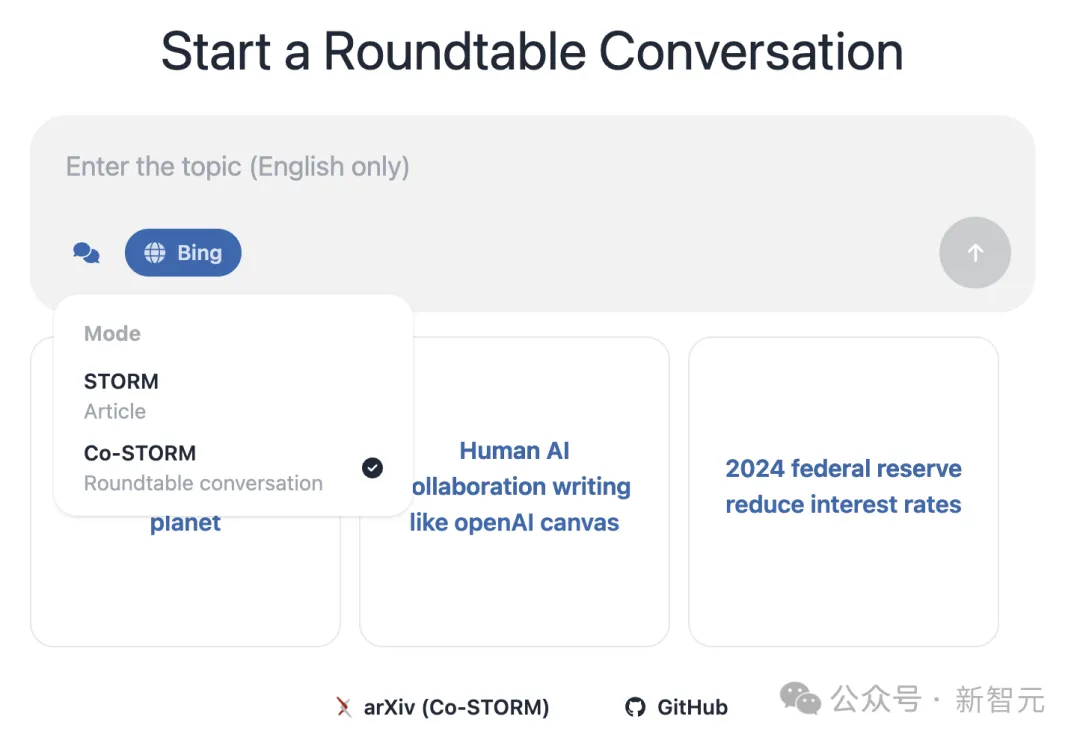Click the WeChat logo watermark icon

pos(800,699)
